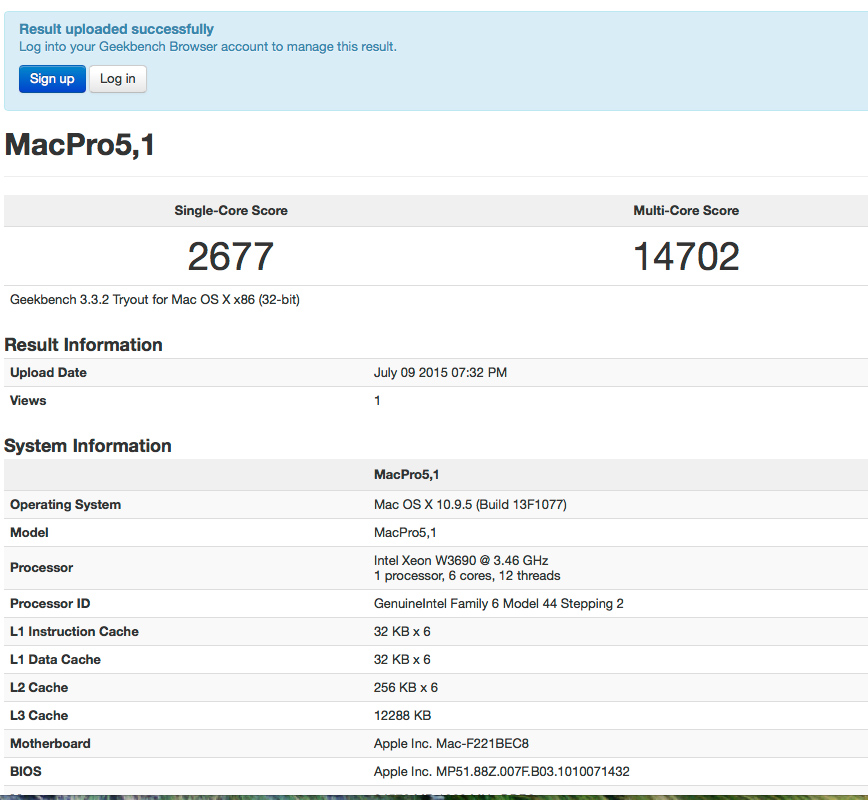
Task: Select GenuineIntel Family 6 Model 44 Stepping 2
Action: click(498, 603)
